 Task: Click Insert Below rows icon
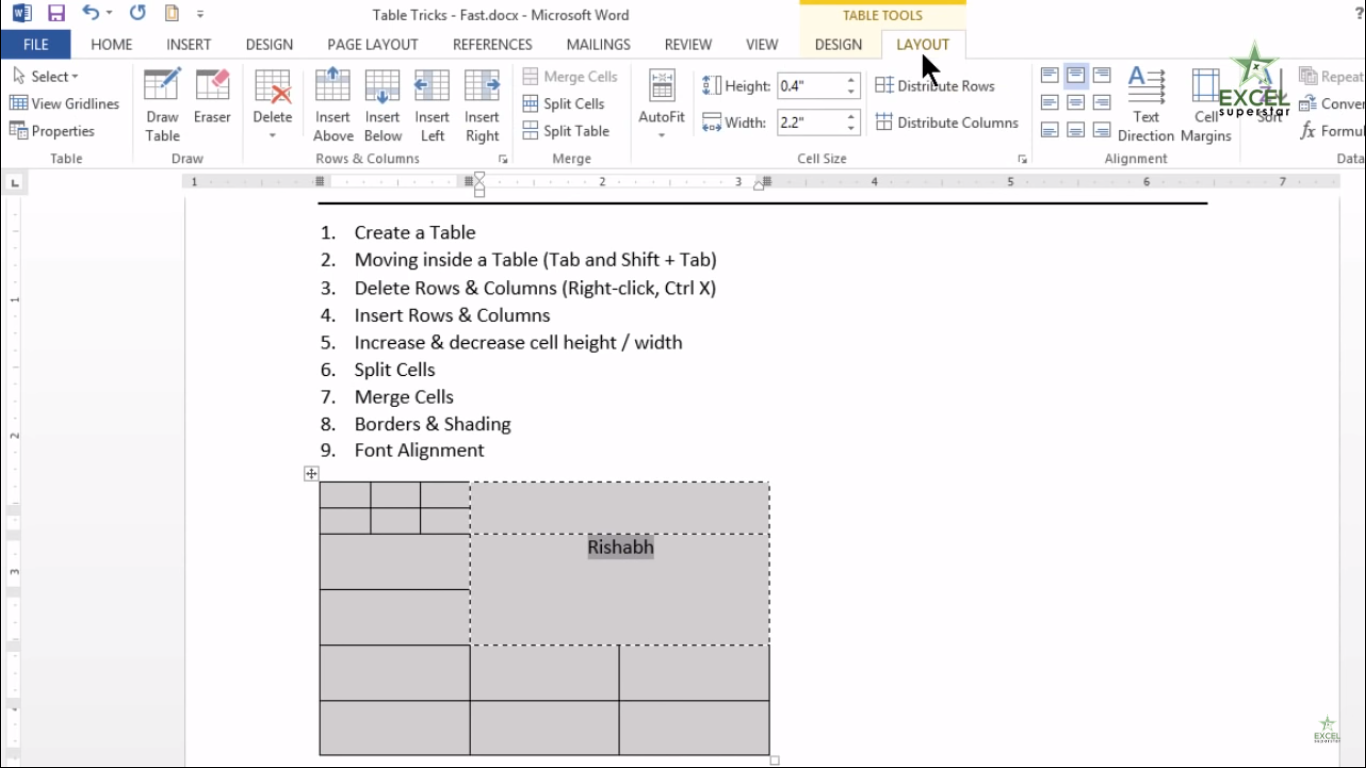[382, 105]
